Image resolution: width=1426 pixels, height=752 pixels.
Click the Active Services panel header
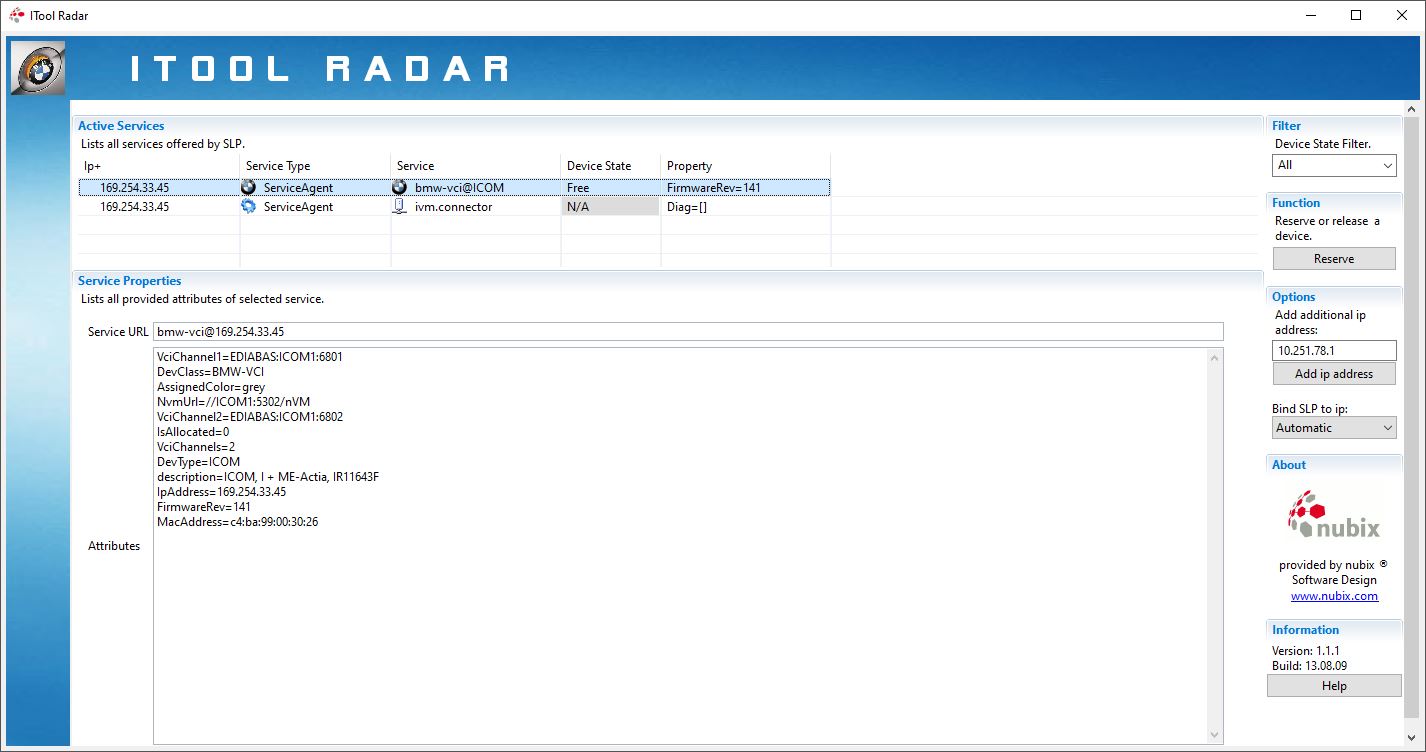[668, 125]
